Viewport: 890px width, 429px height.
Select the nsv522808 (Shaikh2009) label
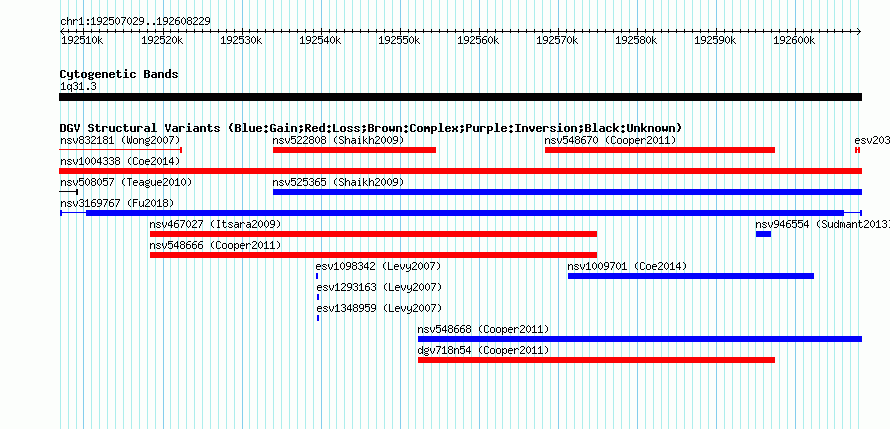[x=338, y=140]
